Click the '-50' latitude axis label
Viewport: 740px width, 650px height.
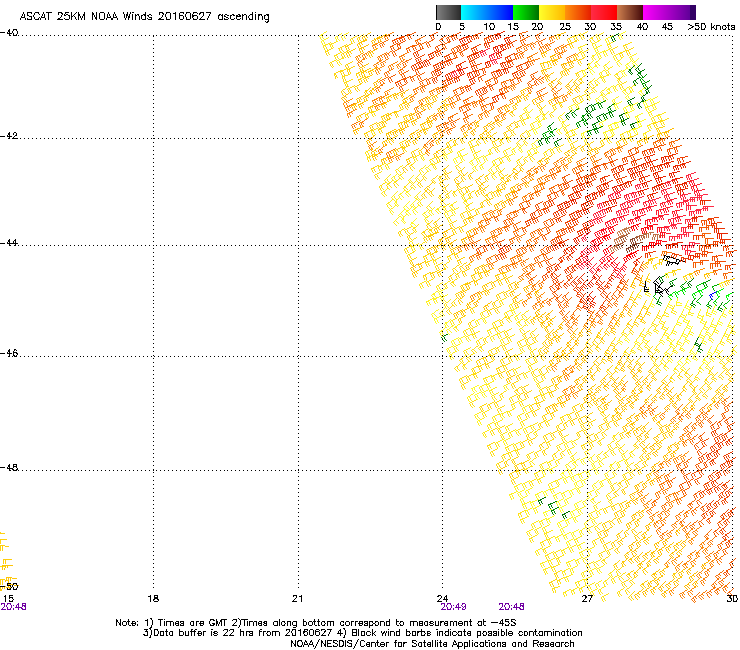9,587
